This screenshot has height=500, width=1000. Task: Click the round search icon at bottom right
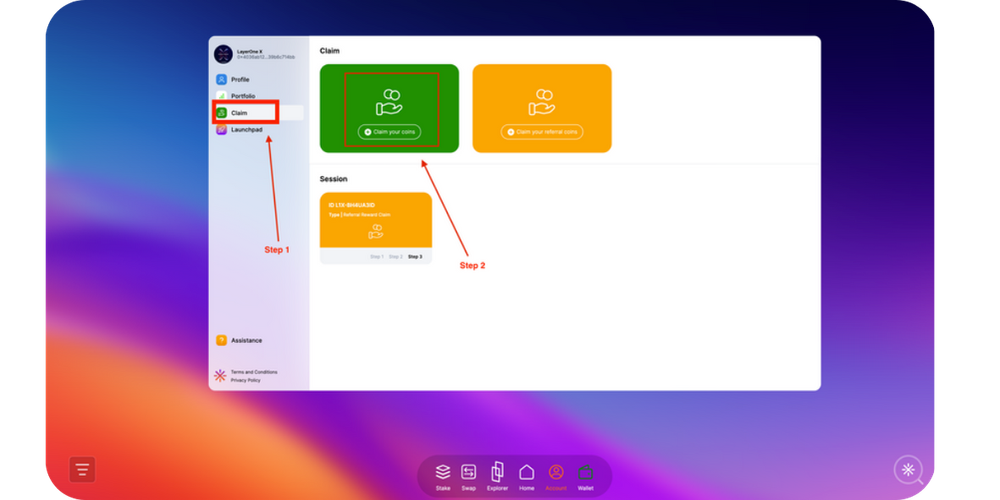pyautogui.click(x=908, y=470)
